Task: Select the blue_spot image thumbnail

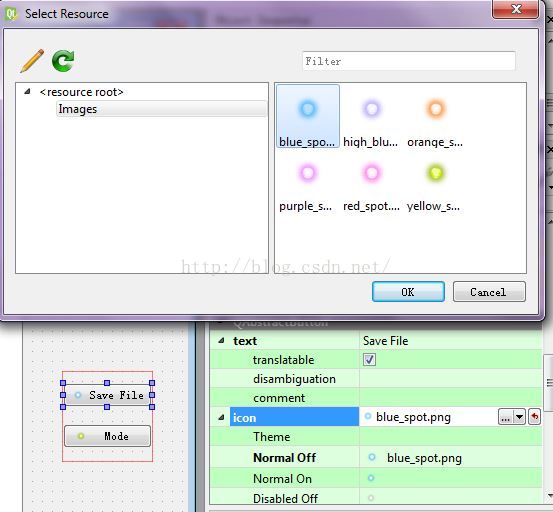Action: [308, 116]
